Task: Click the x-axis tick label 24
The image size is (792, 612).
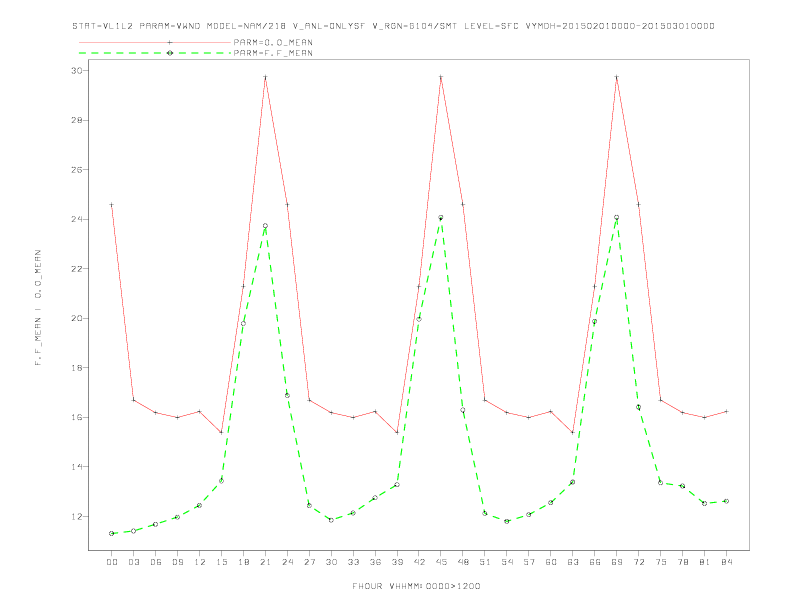Action: click(287, 562)
